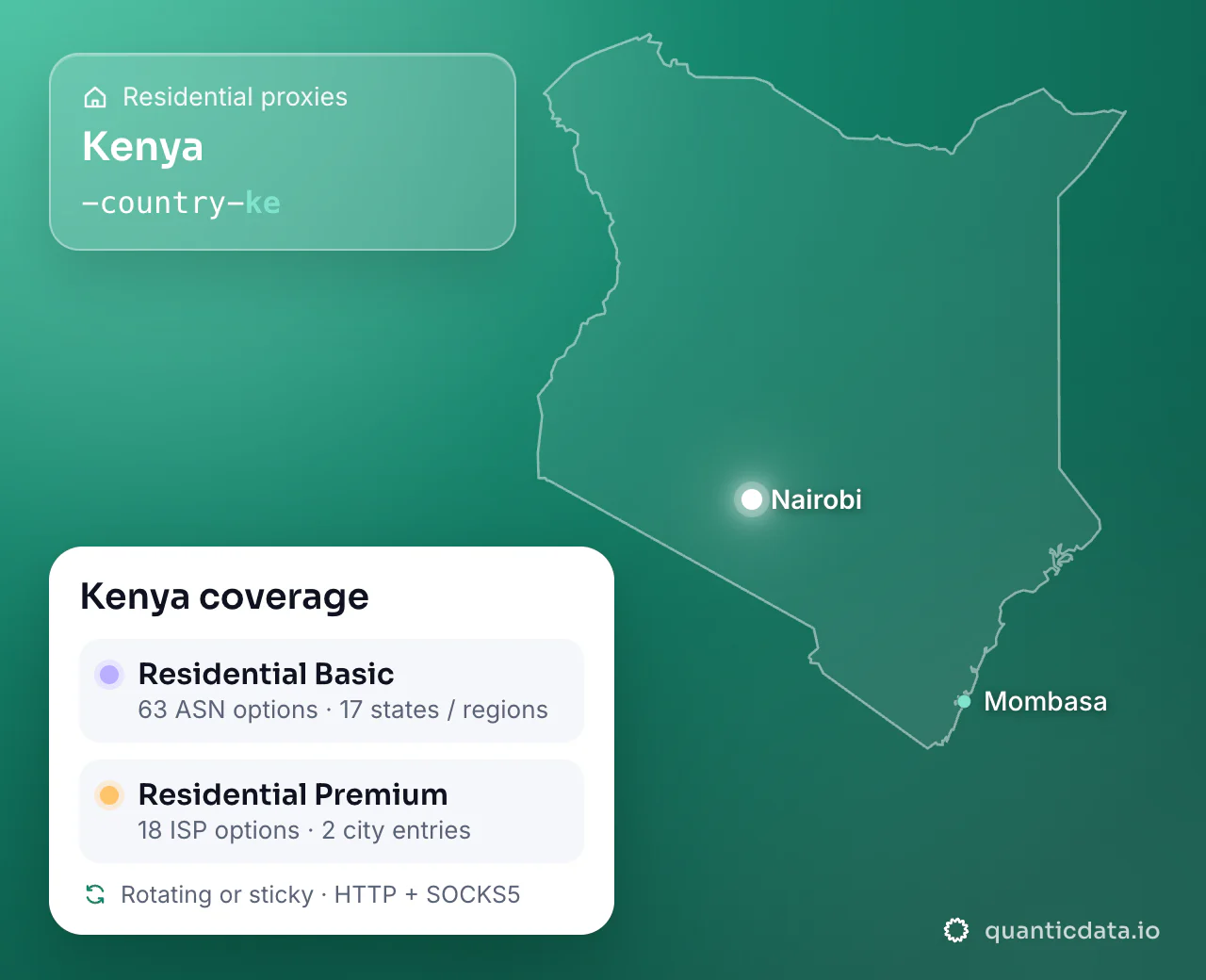The height and width of the screenshot is (980, 1206).
Task: Click the purple dot for Residential Basic
Action: [109, 674]
